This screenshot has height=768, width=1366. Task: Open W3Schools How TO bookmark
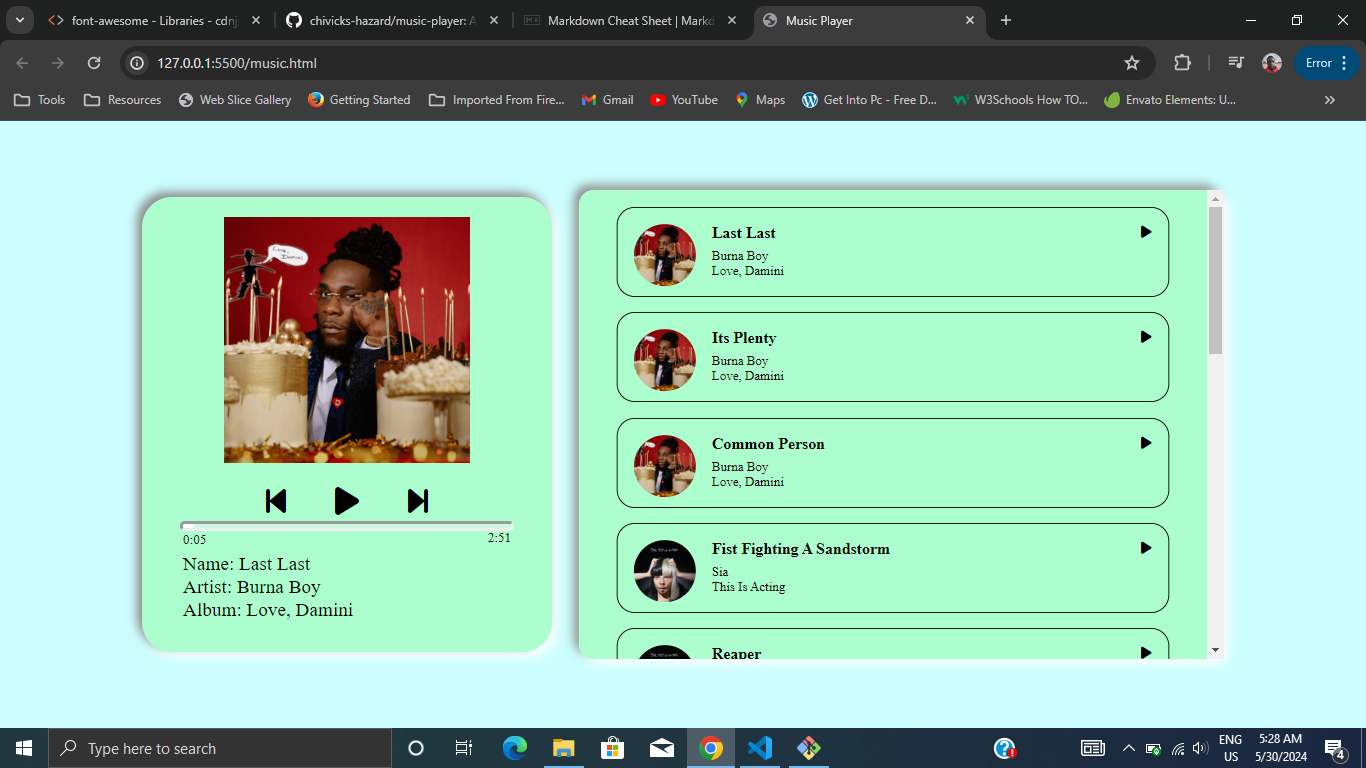[x=1021, y=100]
